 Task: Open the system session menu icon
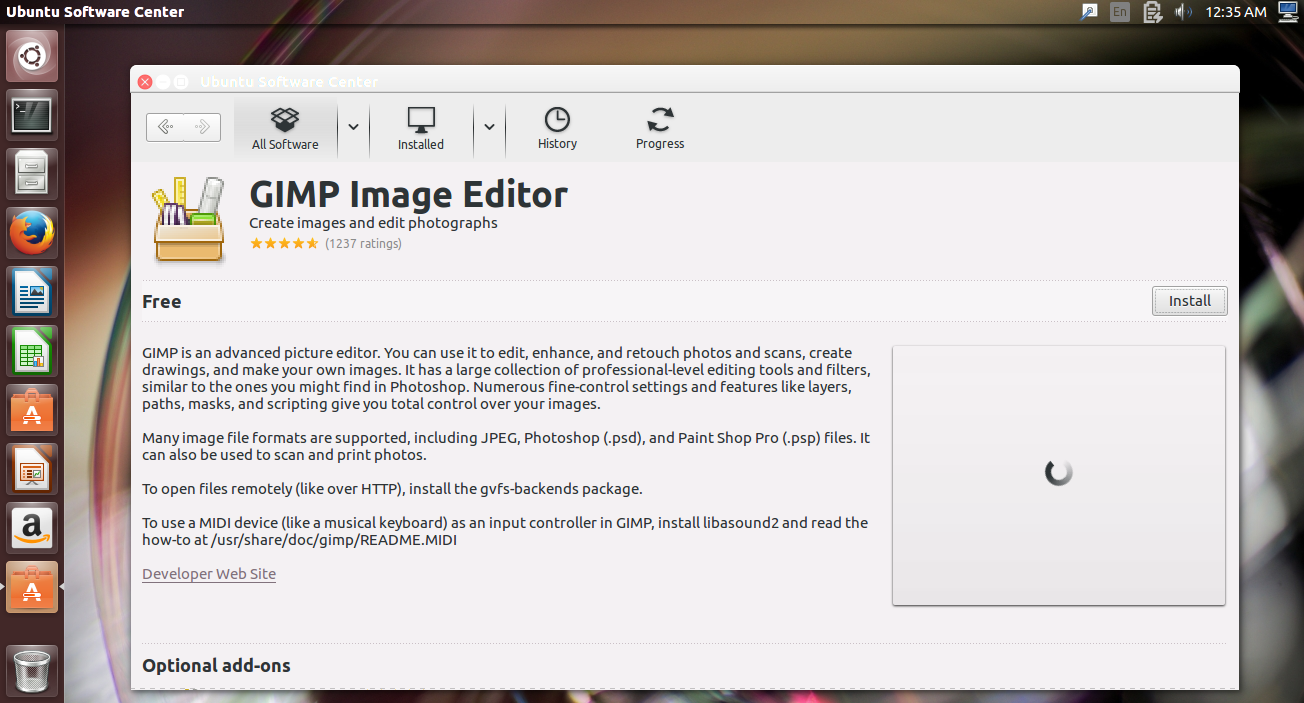pyautogui.click(x=1286, y=12)
